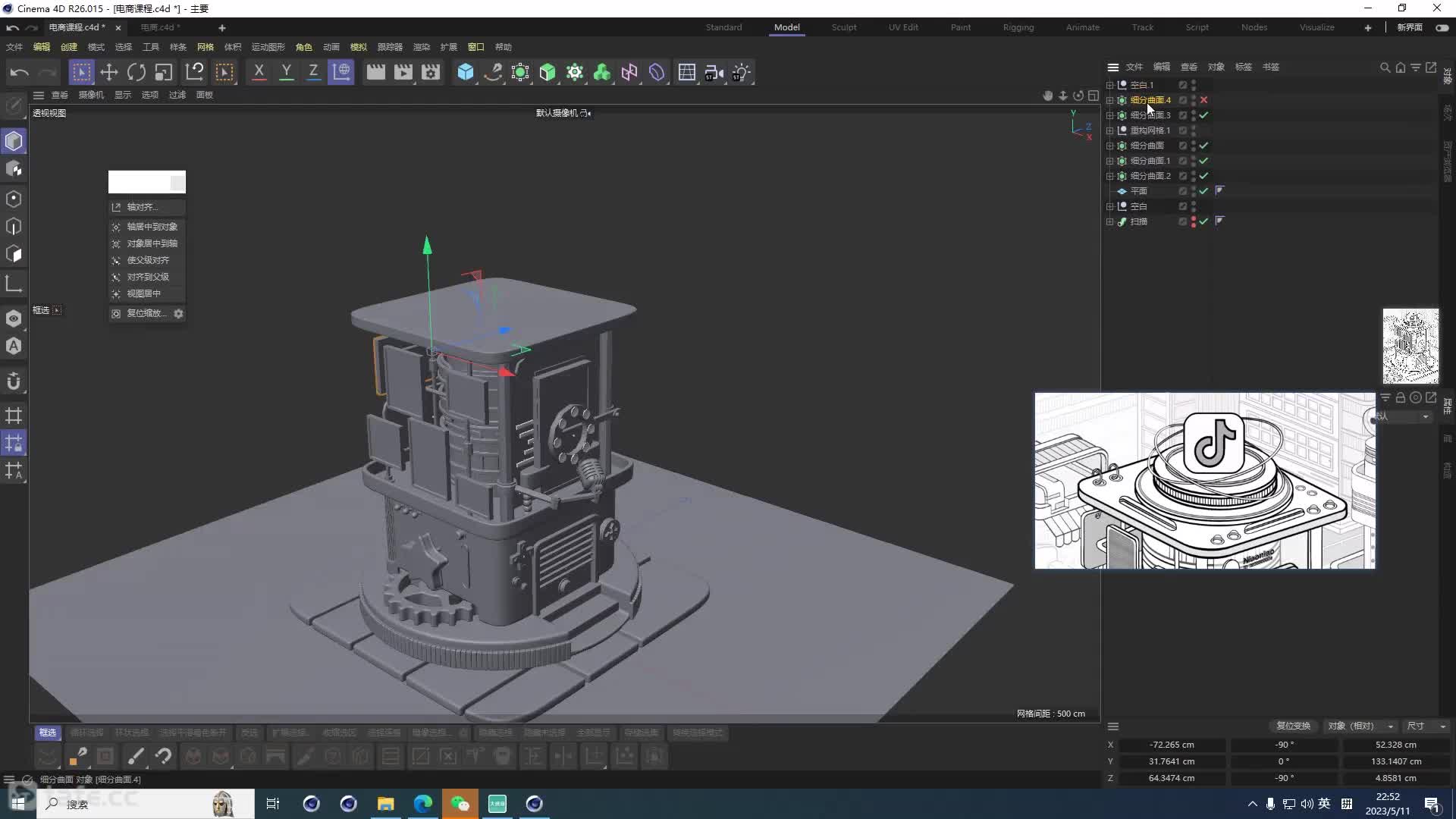Click the Undo arrow in toolbar
This screenshot has height=819, width=1456.
pos(20,72)
